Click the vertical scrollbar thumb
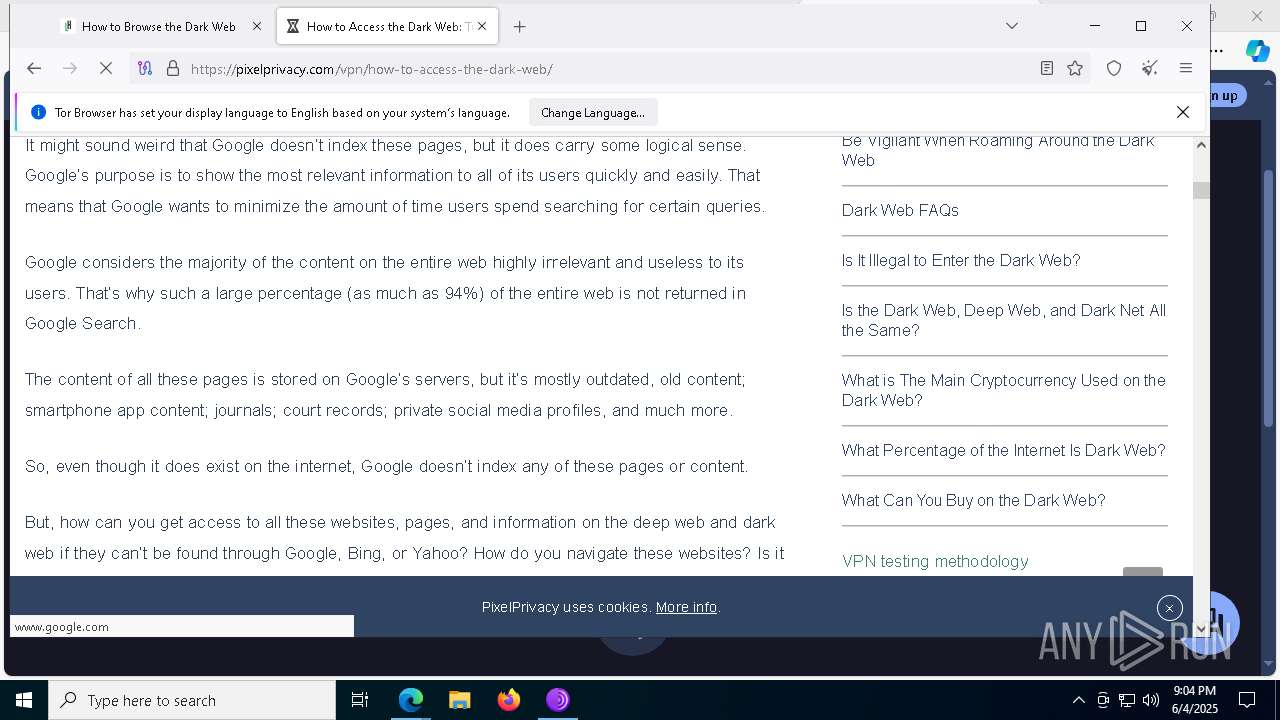 coord(1201,190)
